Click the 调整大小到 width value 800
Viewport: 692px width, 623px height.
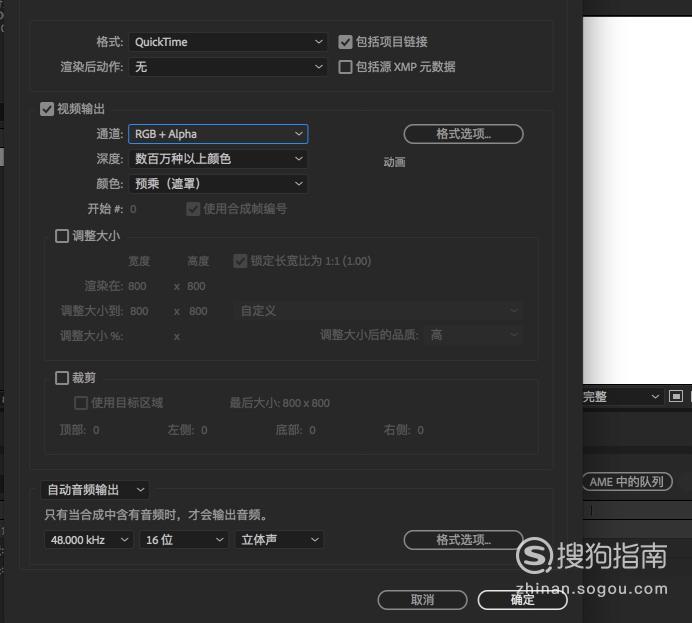click(139, 312)
